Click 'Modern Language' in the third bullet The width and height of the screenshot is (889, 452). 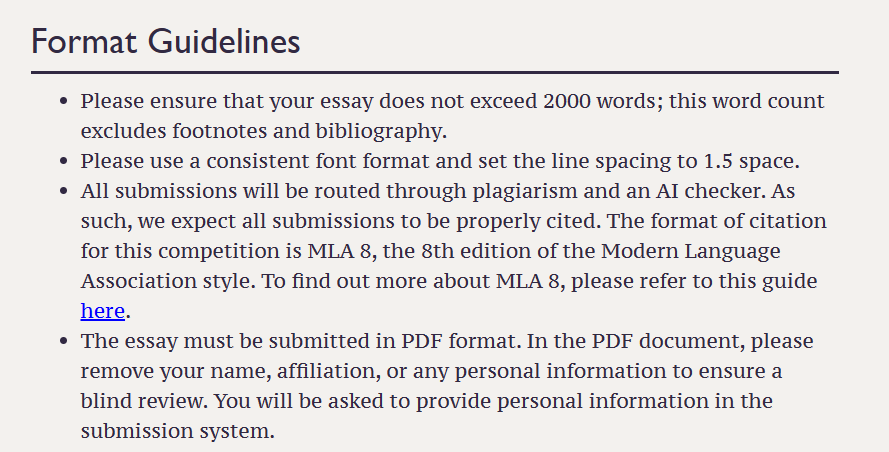[691, 251]
